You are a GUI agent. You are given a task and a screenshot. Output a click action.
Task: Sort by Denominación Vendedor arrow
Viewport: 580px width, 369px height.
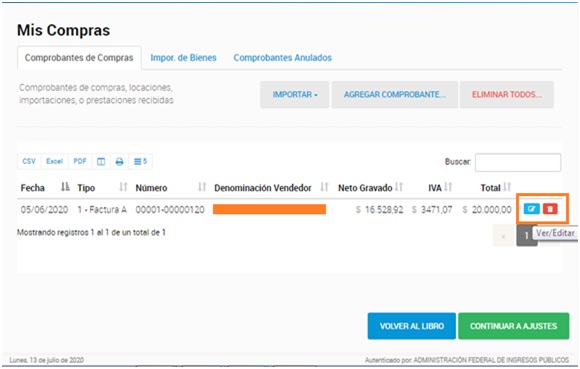point(324,187)
